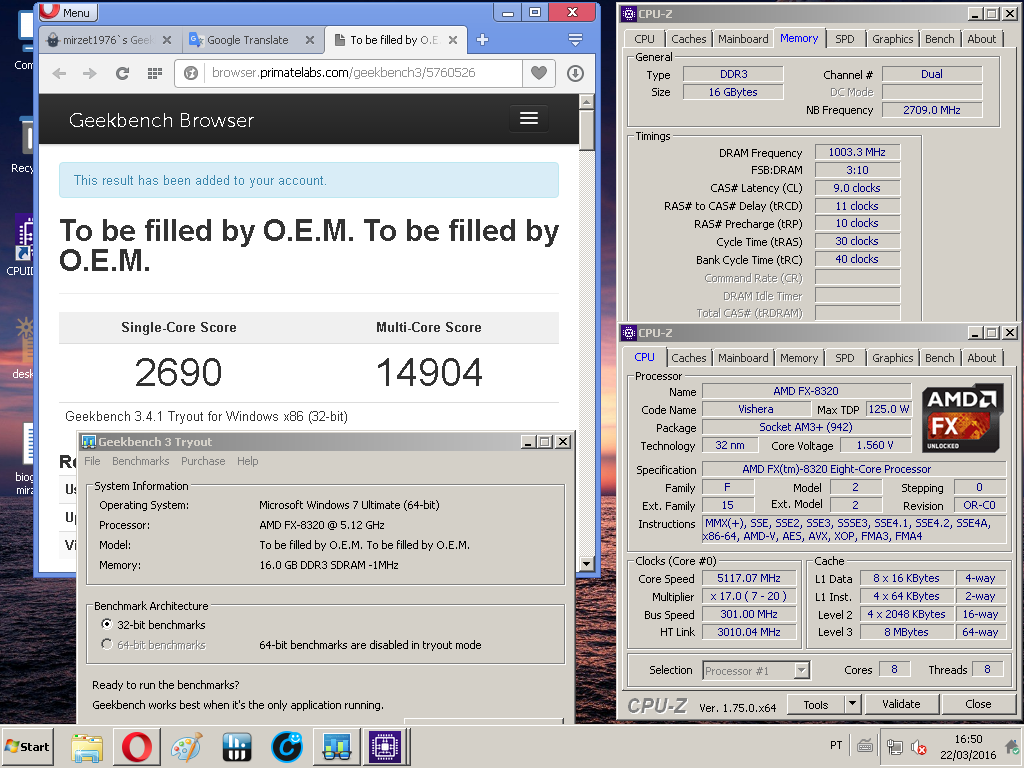Select 64-bit benchmarks radio button
The height and width of the screenshot is (768, 1024).
click(106, 645)
